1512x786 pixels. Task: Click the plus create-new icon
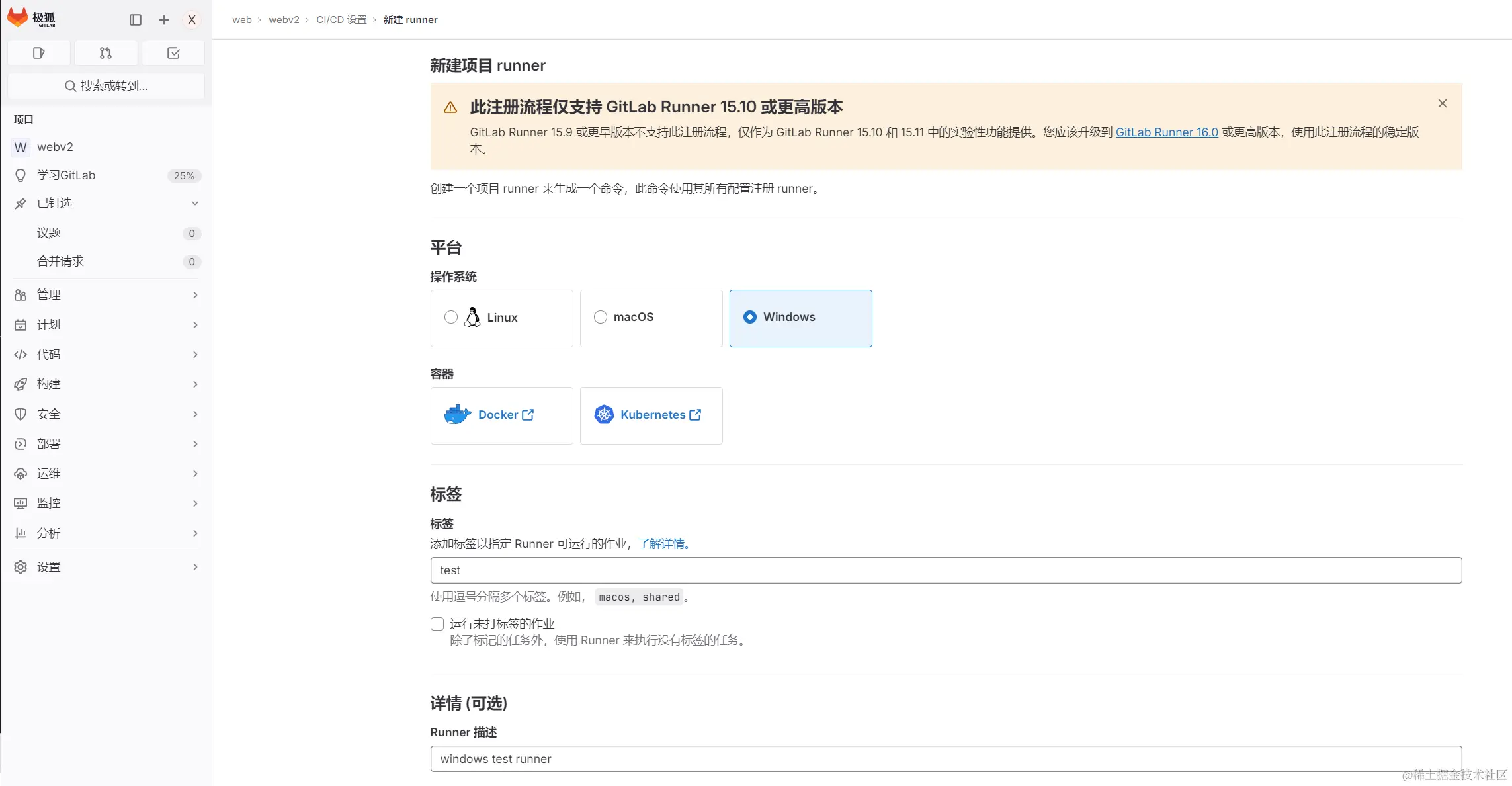(164, 20)
